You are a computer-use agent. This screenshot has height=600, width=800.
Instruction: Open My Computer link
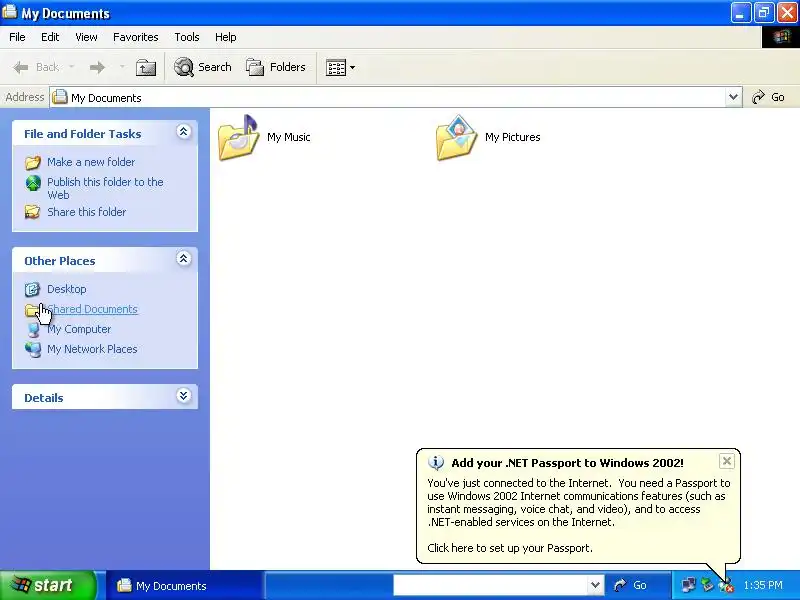tap(79, 330)
